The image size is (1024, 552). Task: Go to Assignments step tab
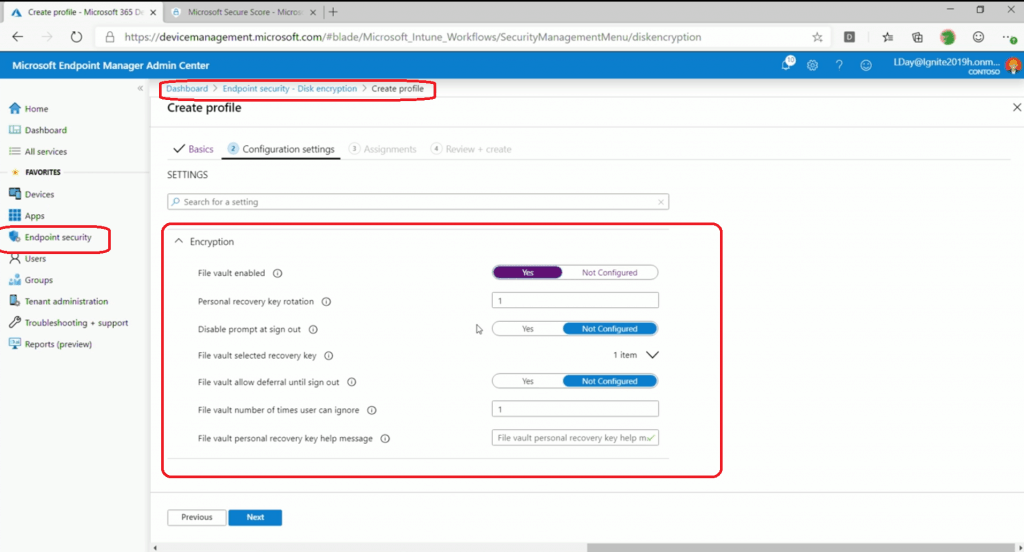383,149
